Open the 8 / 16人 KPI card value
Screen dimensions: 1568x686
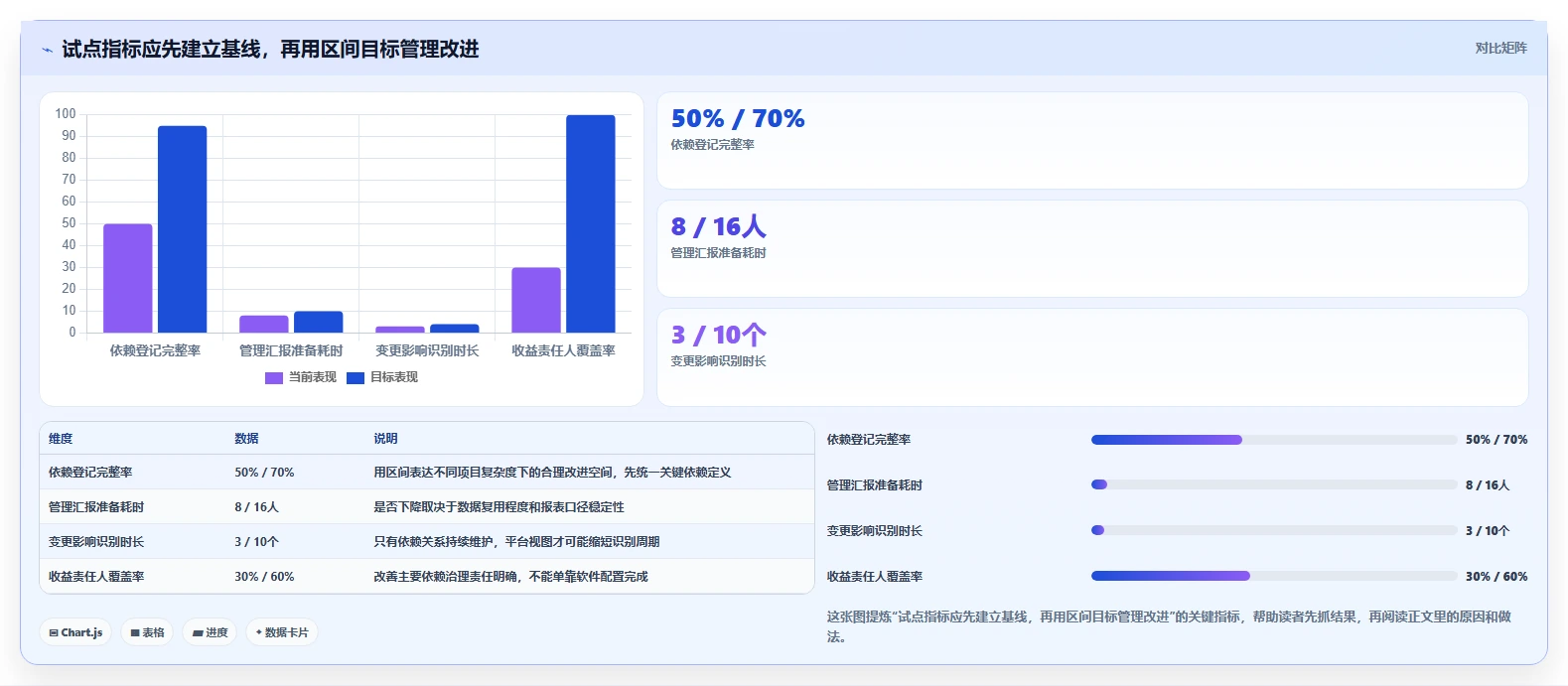point(719,226)
